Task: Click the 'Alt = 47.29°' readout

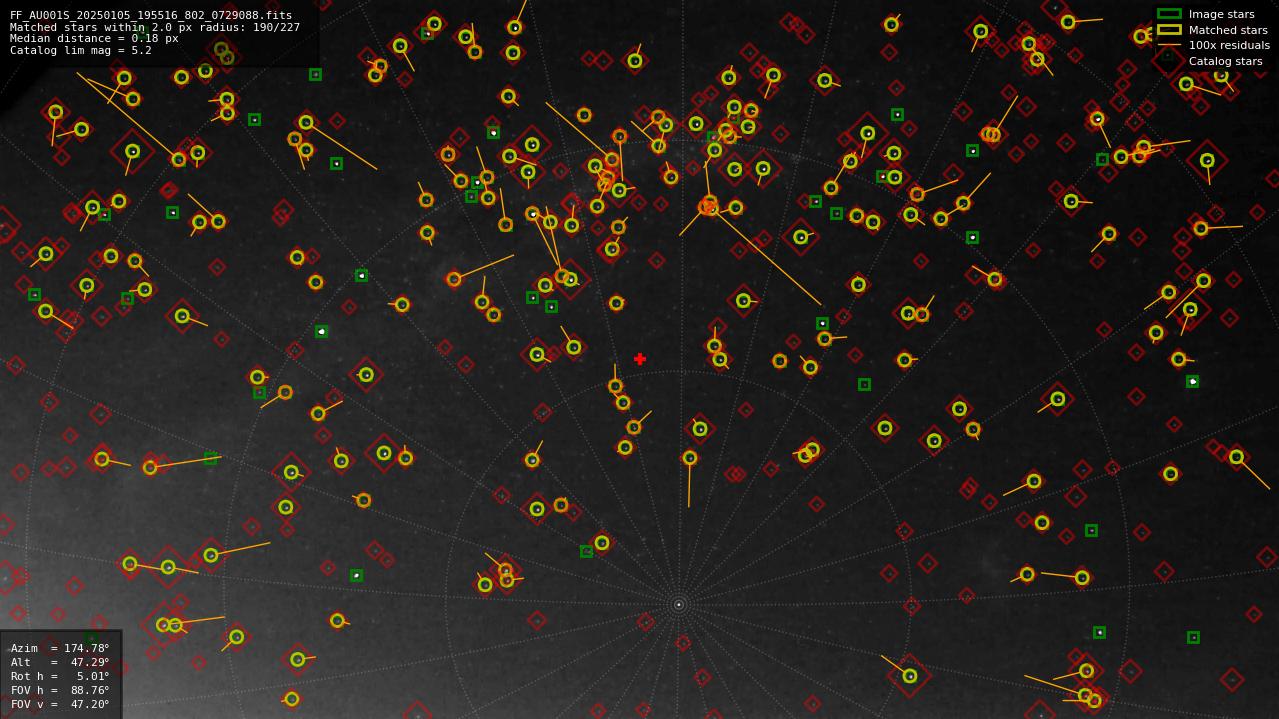Action: (x=60, y=662)
